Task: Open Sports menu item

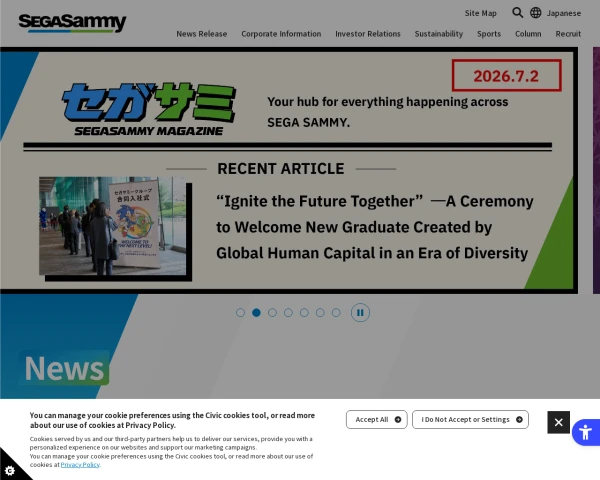Action: (x=489, y=34)
